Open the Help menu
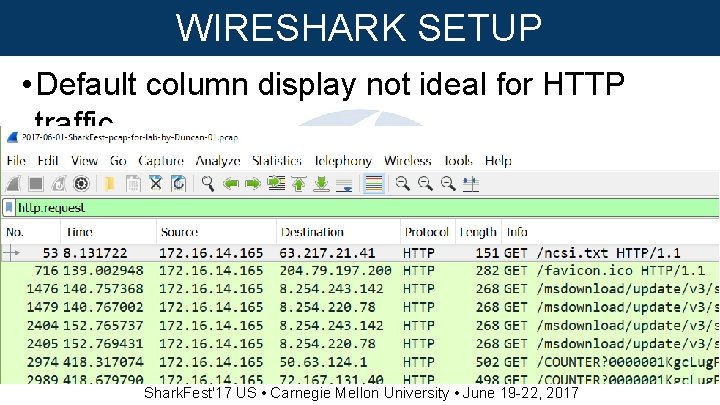Viewport: 720px width, 405px height. [x=498, y=161]
